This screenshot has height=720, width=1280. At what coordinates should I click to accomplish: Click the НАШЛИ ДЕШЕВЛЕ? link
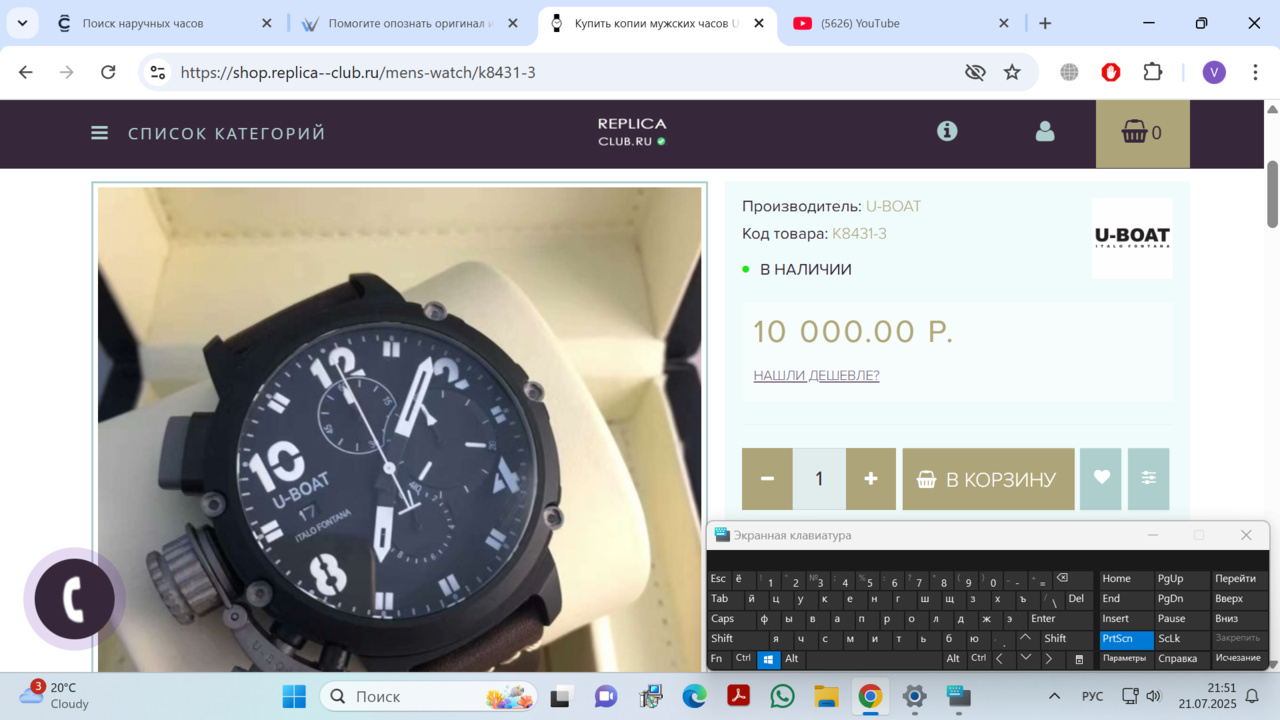coord(816,376)
